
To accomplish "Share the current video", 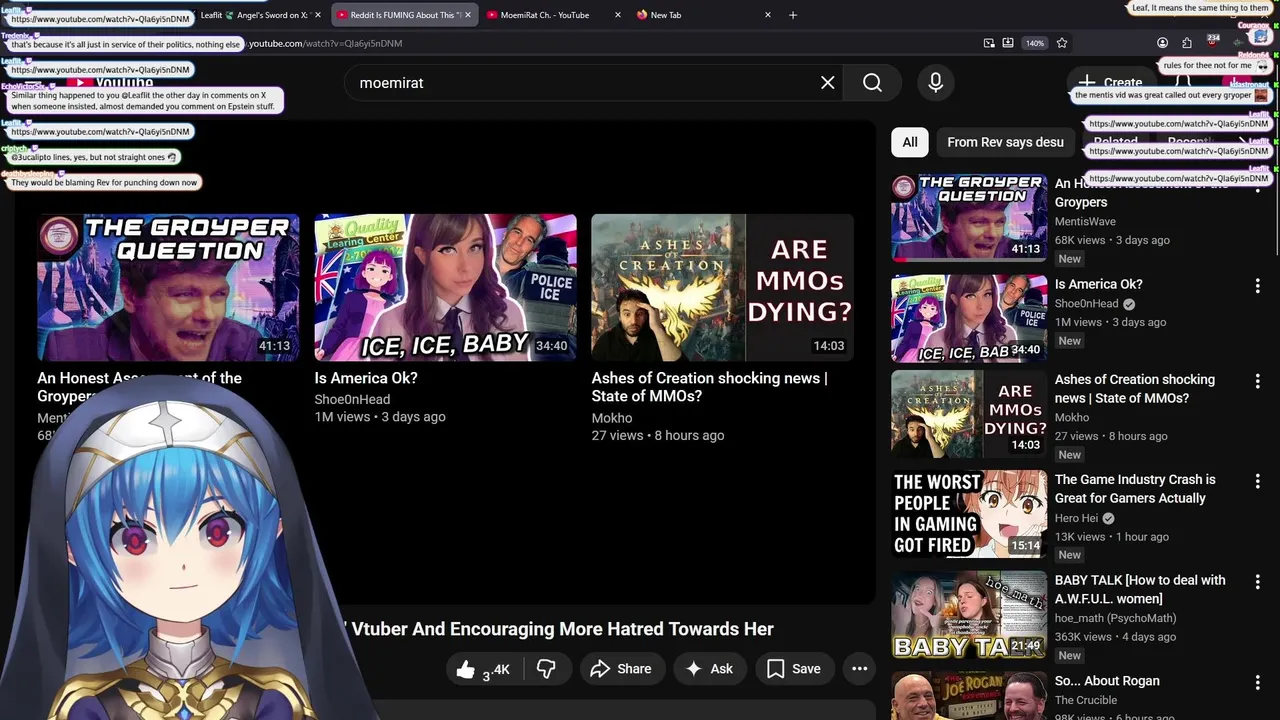I will [620, 669].
